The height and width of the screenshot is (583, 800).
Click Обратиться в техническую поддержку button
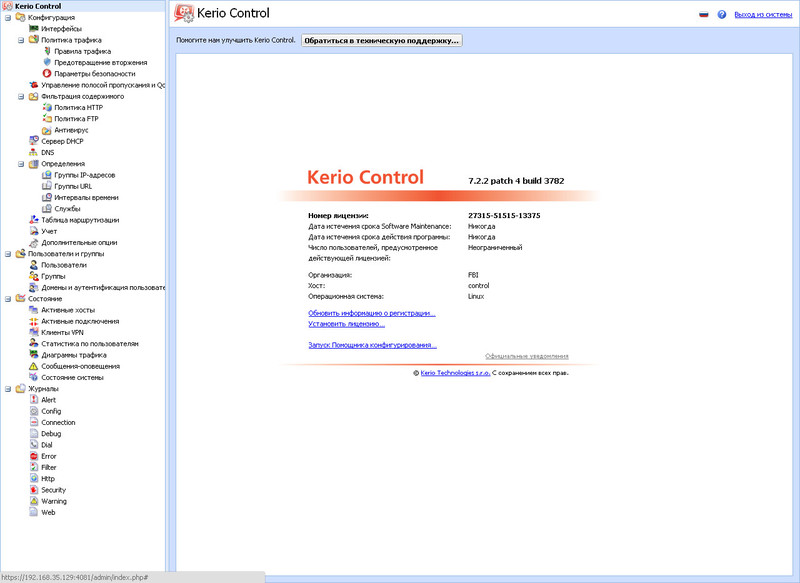382,40
